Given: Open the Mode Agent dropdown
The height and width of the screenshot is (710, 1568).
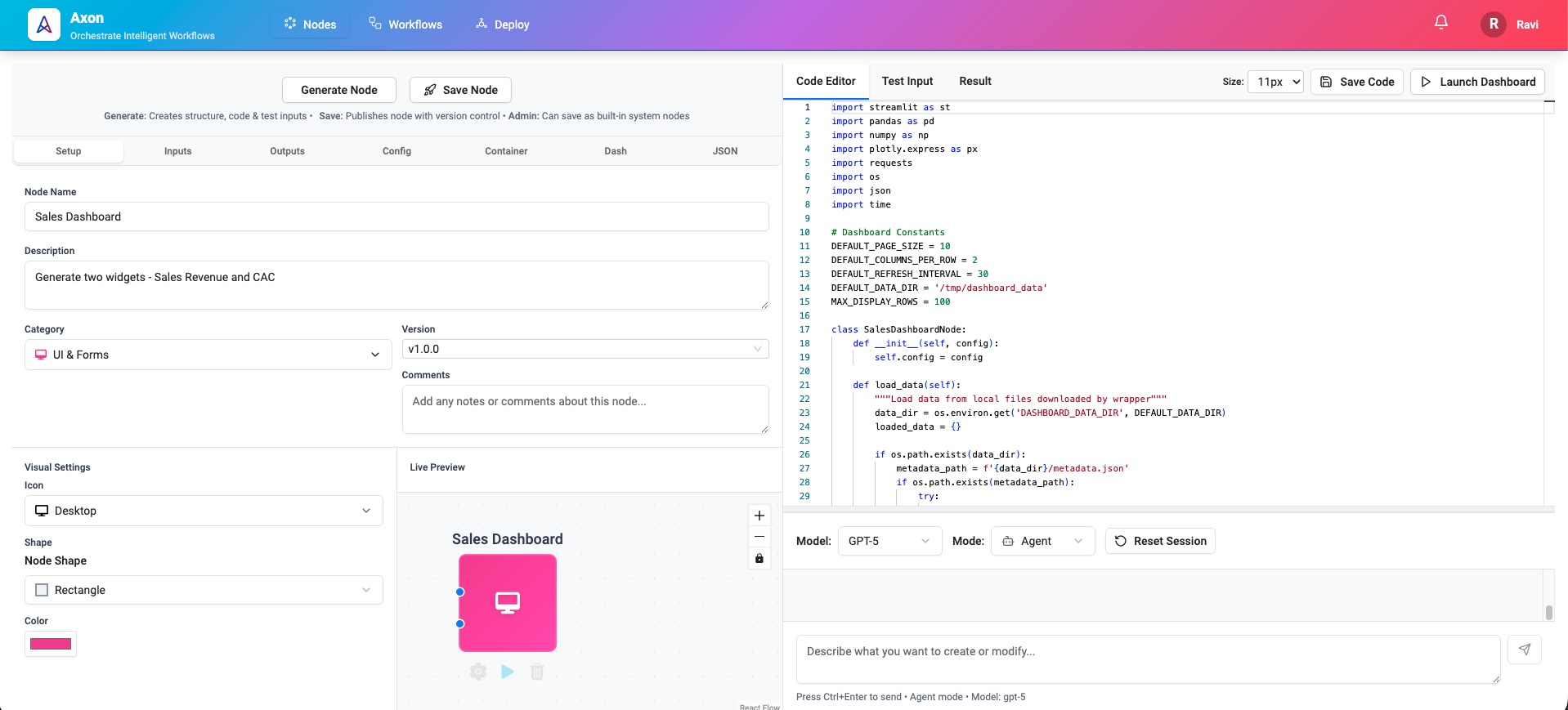Looking at the screenshot, I should click(x=1042, y=541).
